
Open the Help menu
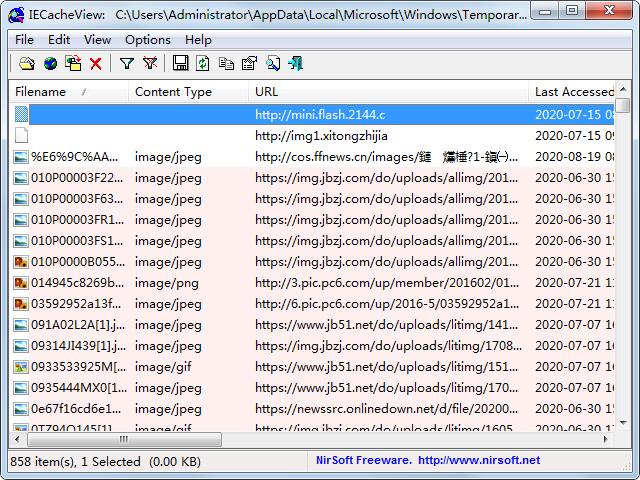198,40
